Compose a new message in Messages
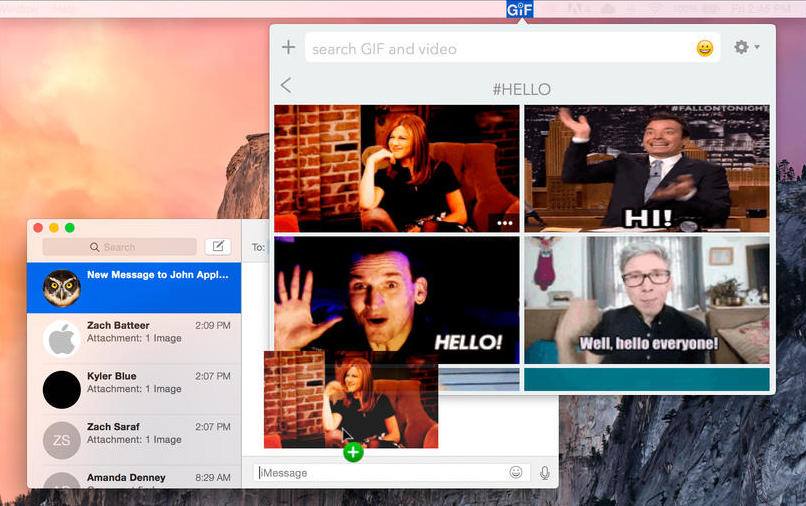Viewport: 806px width, 506px height. click(218, 246)
